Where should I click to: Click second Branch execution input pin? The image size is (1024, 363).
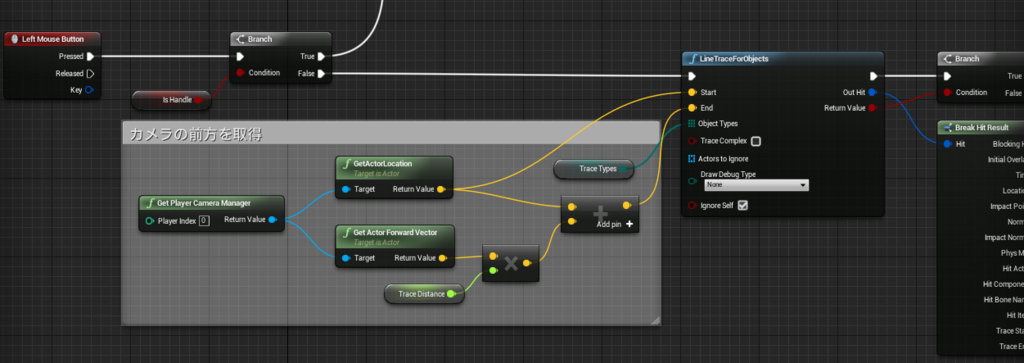(947, 76)
